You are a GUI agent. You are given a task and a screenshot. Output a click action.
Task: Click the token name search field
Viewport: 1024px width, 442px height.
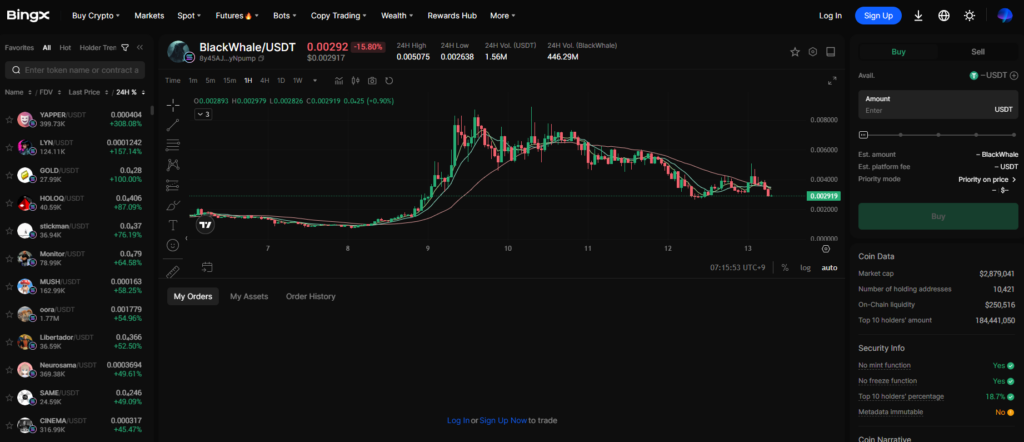tap(78, 70)
